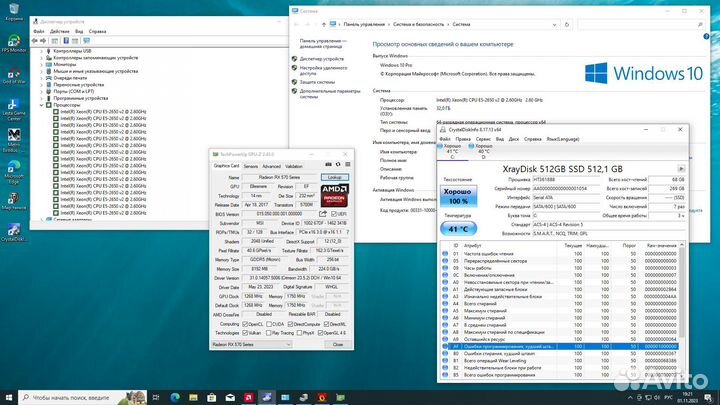Toggle OpenCL checkbox
720x405 pixels.
coord(245,324)
